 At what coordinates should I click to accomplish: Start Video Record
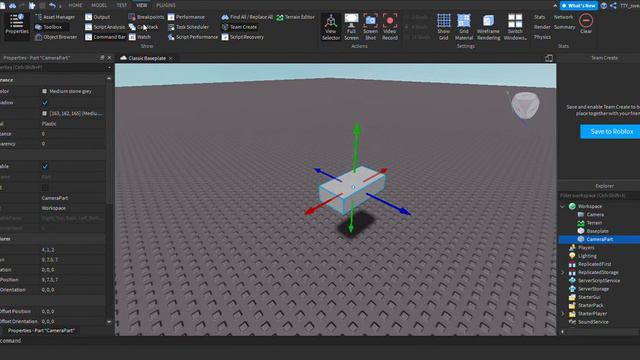point(390,27)
